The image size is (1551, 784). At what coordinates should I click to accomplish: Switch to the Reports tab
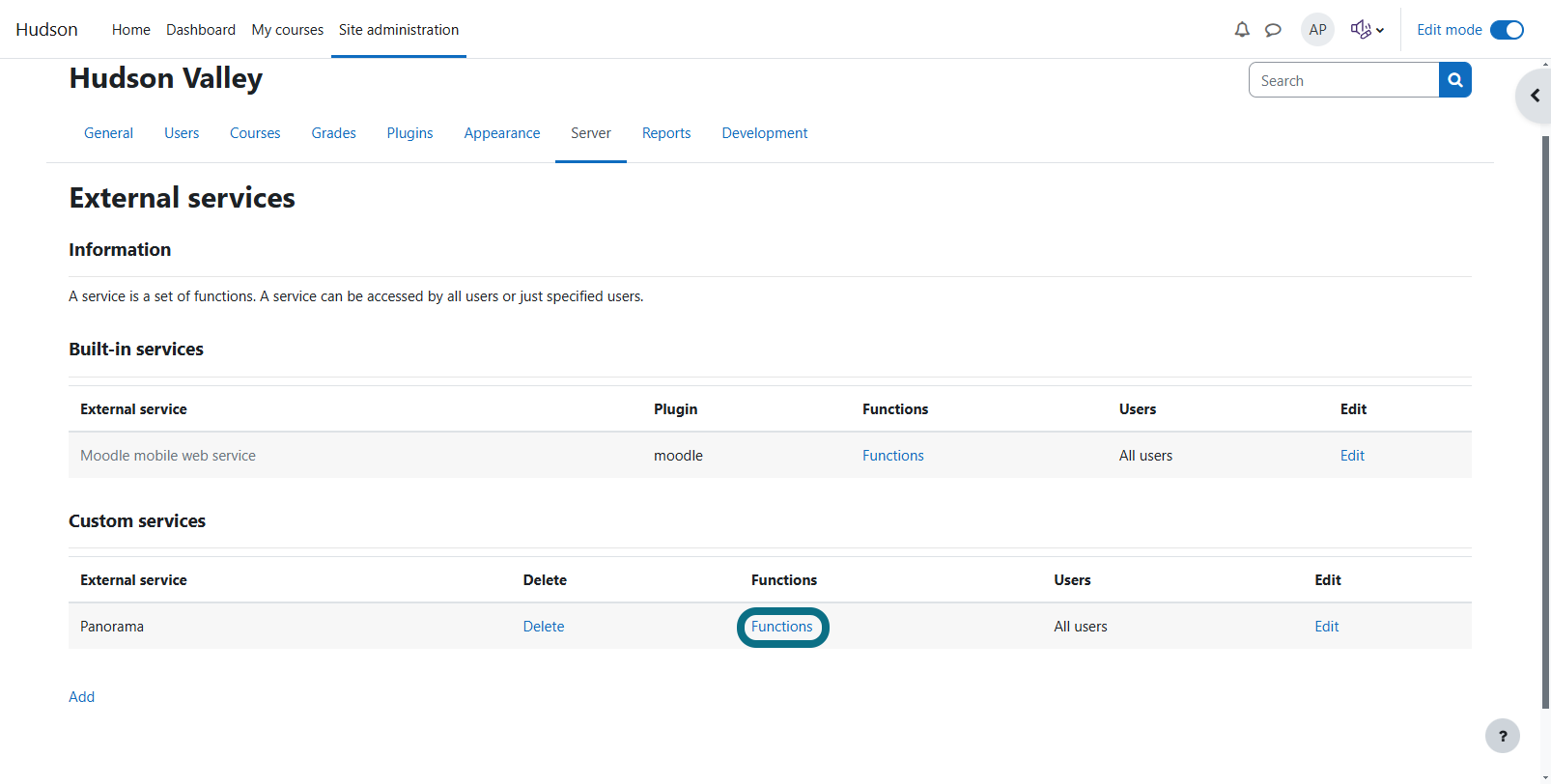click(666, 133)
